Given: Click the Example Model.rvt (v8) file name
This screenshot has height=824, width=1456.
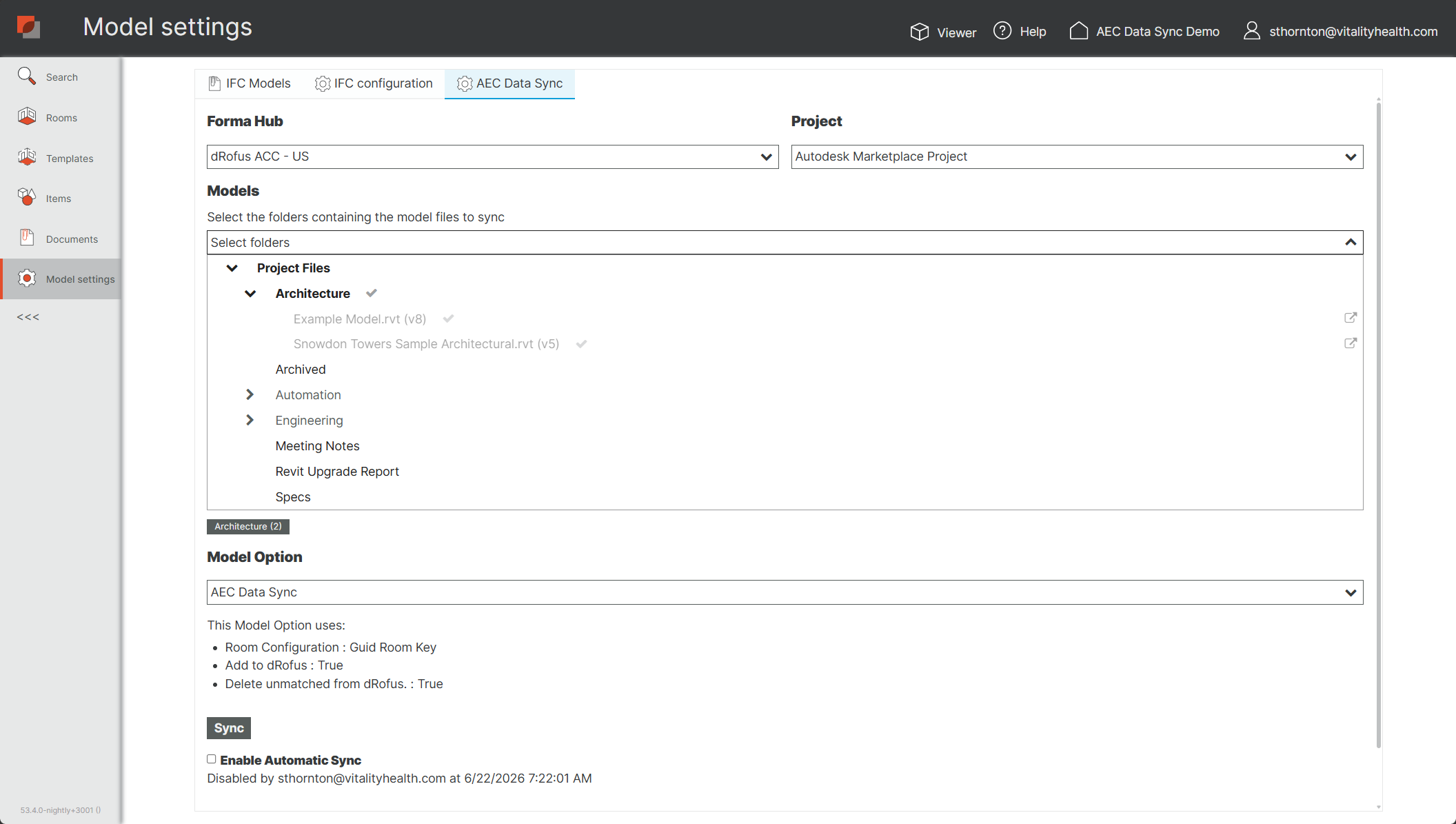Looking at the screenshot, I should [x=360, y=319].
